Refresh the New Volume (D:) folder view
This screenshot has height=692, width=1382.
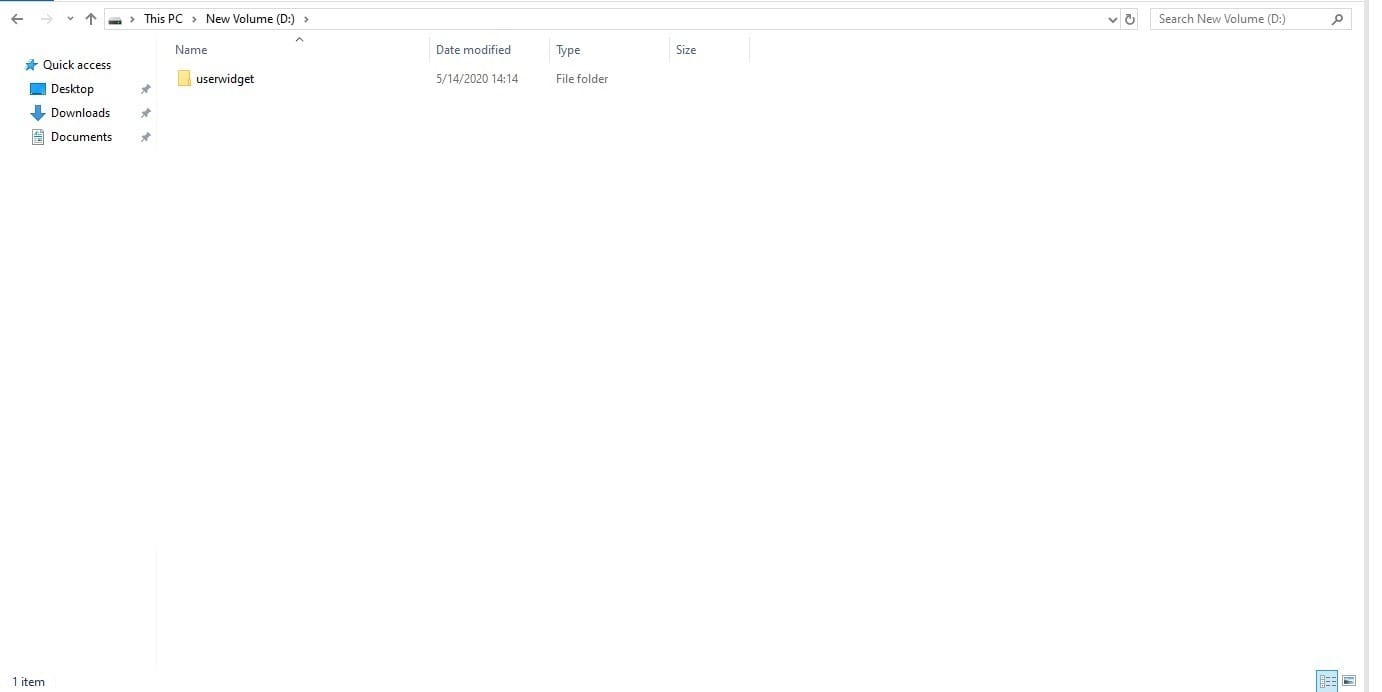pos(1130,19)
